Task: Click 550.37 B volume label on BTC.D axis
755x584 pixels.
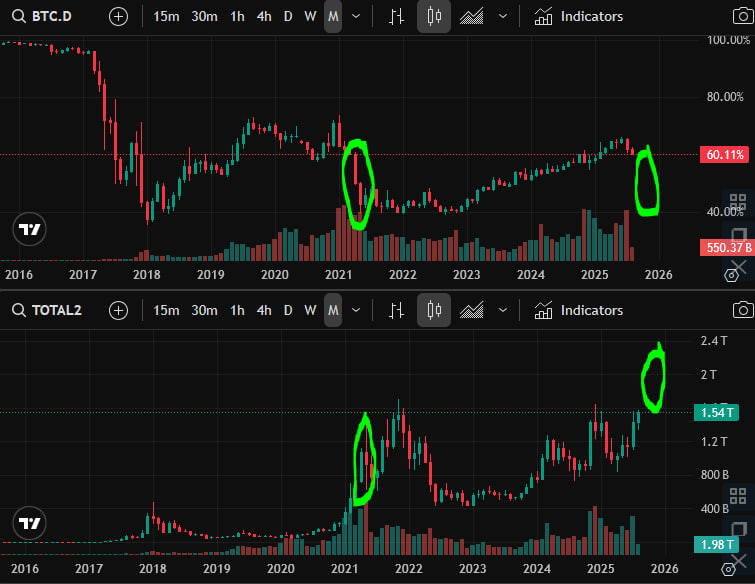Action: 727,247
